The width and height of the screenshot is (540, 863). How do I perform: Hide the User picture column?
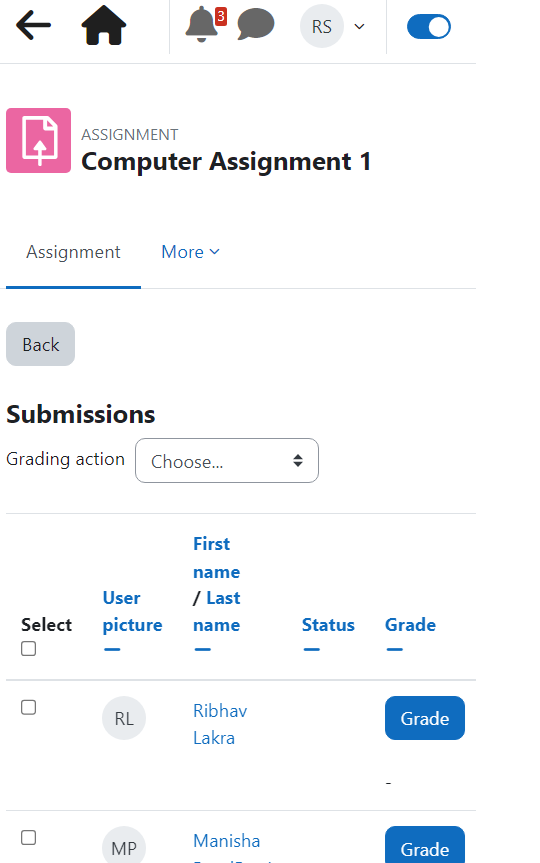(x=112, y=650)
